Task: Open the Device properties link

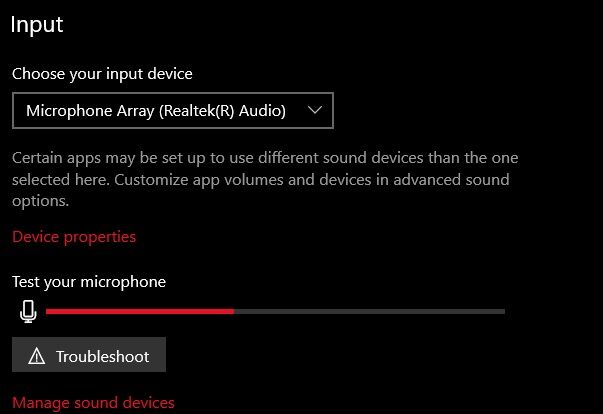Action: (74, 237)
